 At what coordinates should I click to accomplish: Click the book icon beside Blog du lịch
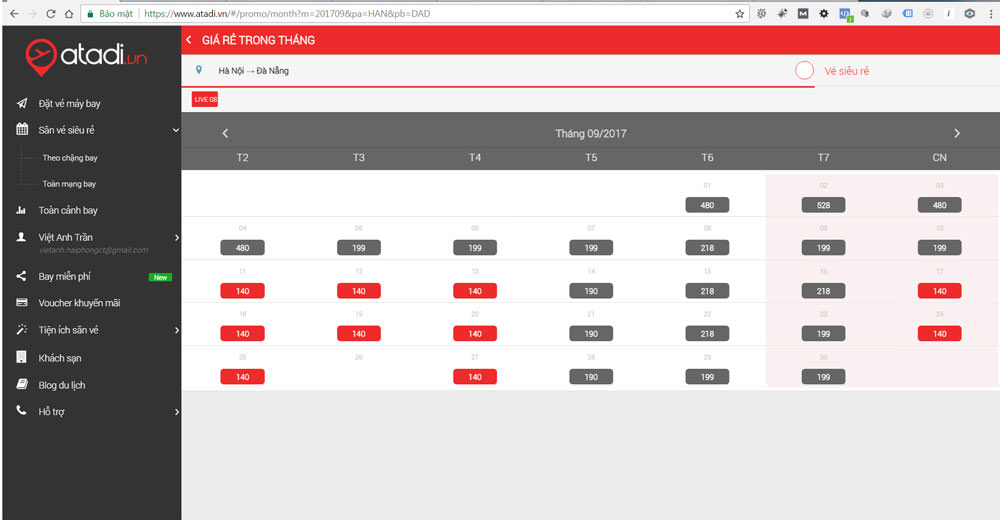tap(21, 385)
